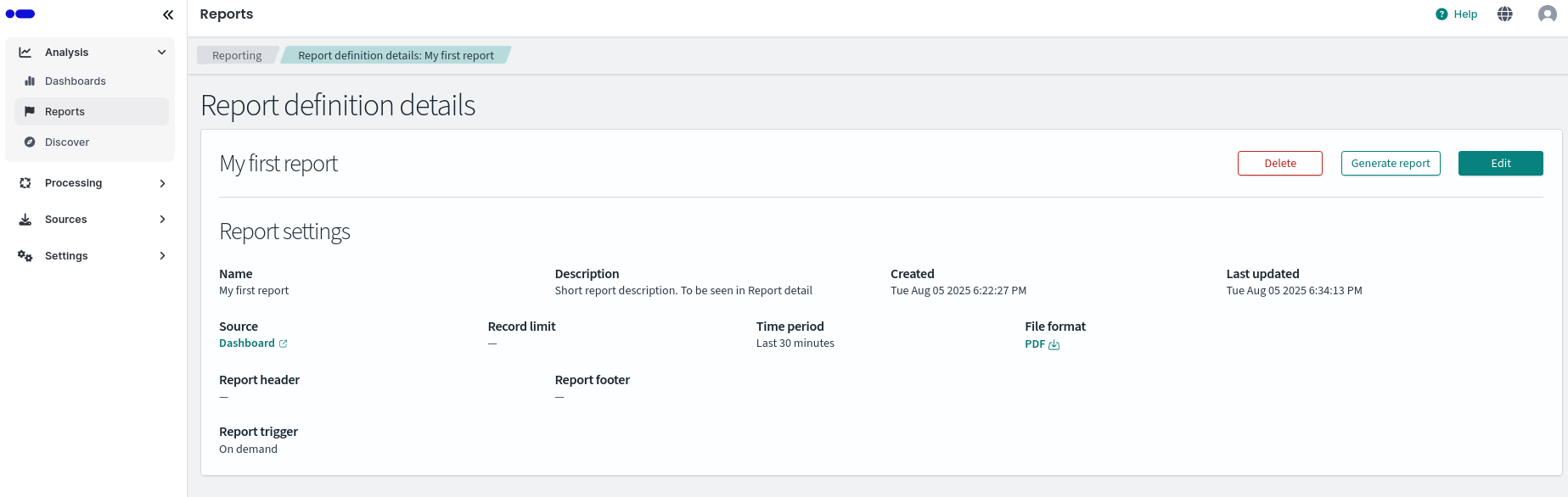1568x497 pixels.
Task: Collapse the sidebar with the double-chevron icon
Action: pos(168,14)
